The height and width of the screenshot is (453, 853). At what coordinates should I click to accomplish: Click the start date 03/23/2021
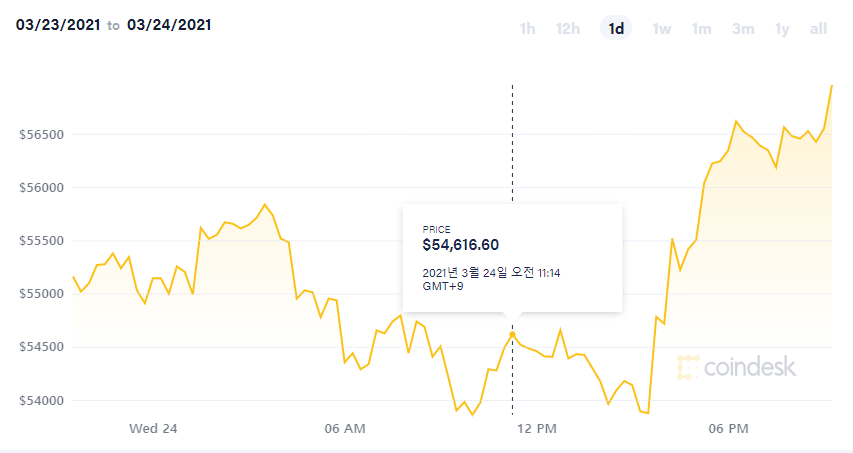point(57,25)
